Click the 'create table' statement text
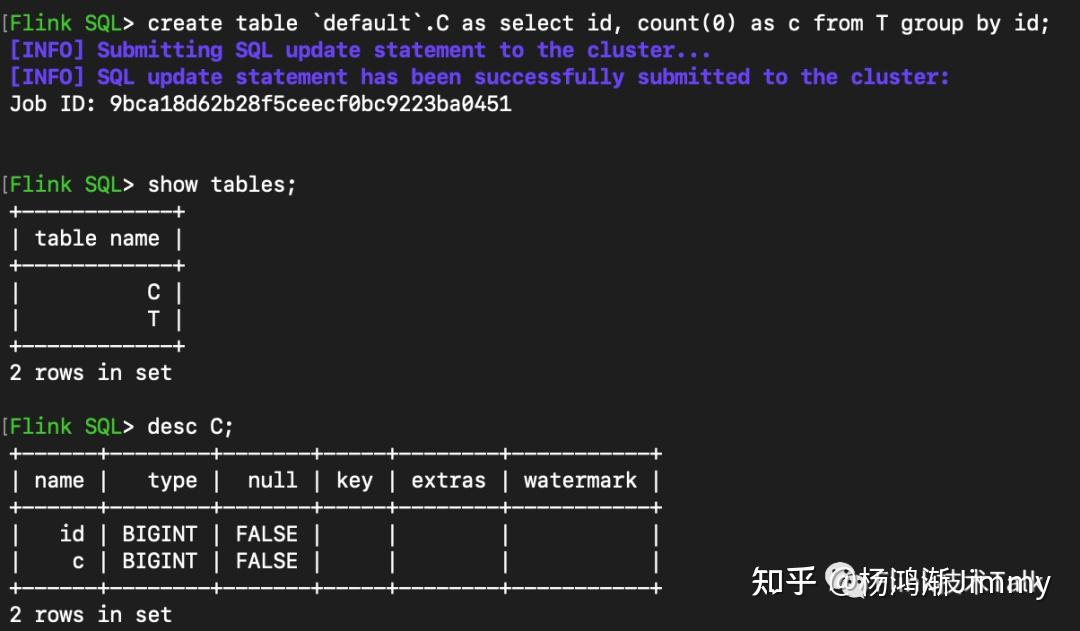The height and width of the screenshot is (631, 1080). click(x=599, y=23)
